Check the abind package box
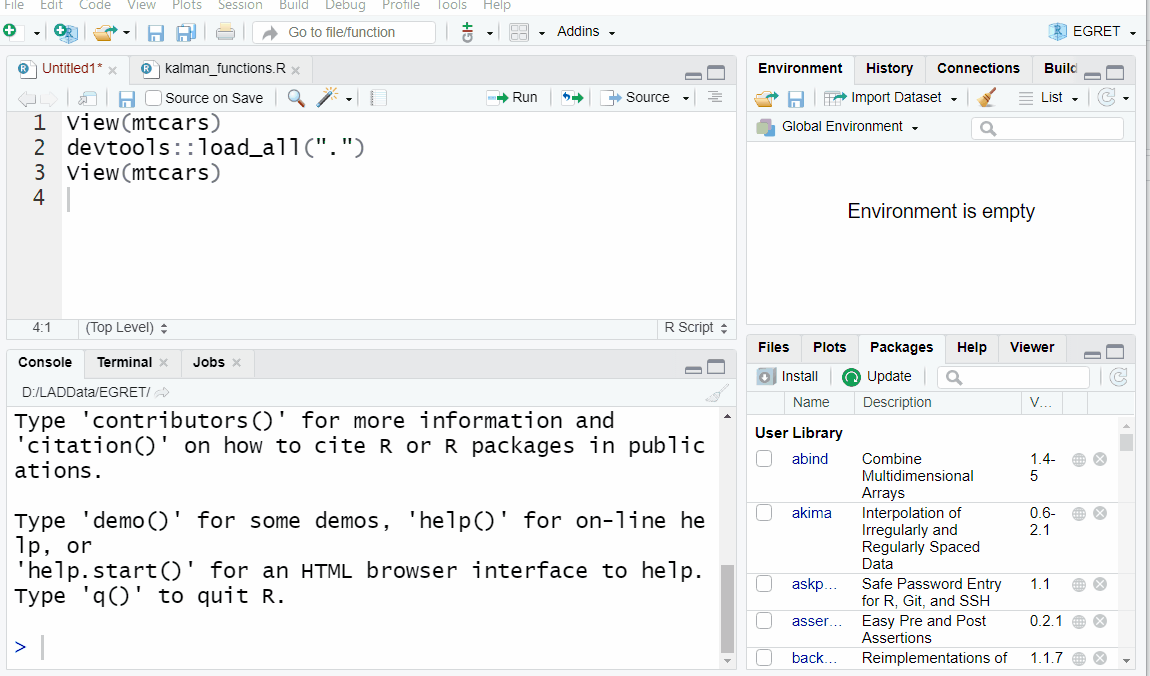1150x676 pixels. pos(764,459)
